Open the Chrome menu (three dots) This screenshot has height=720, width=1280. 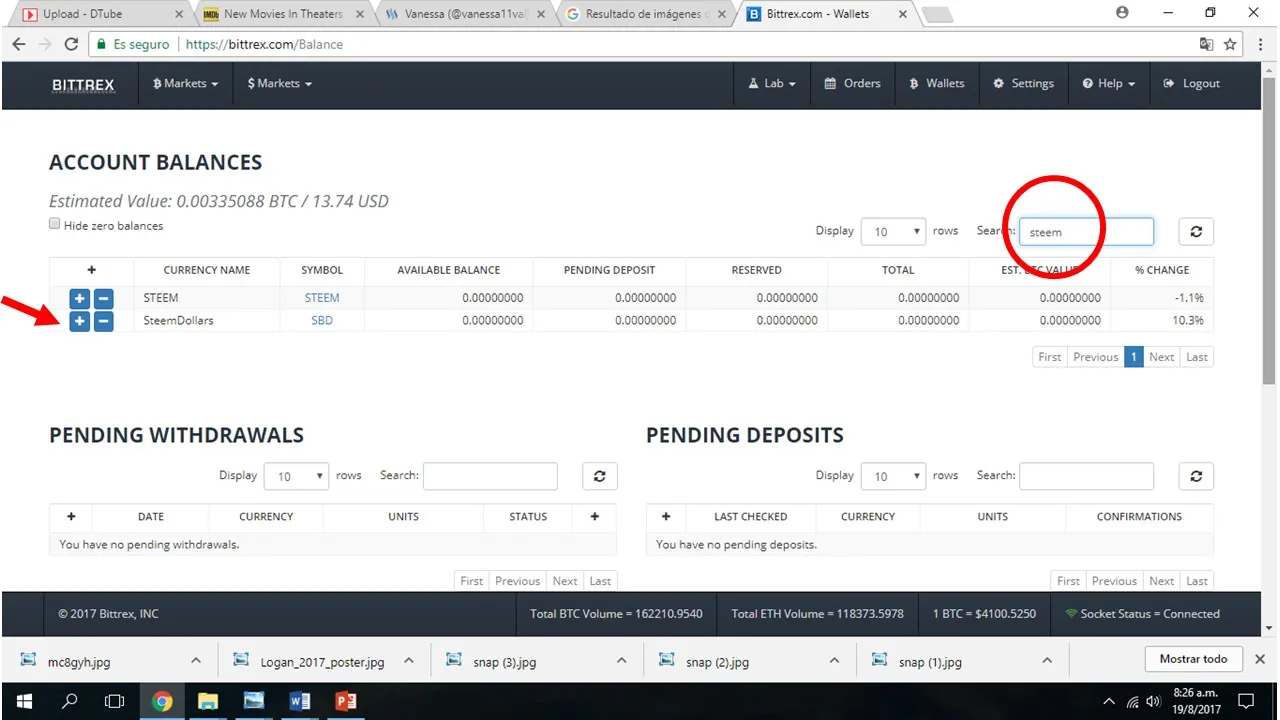pos(1262,44)
